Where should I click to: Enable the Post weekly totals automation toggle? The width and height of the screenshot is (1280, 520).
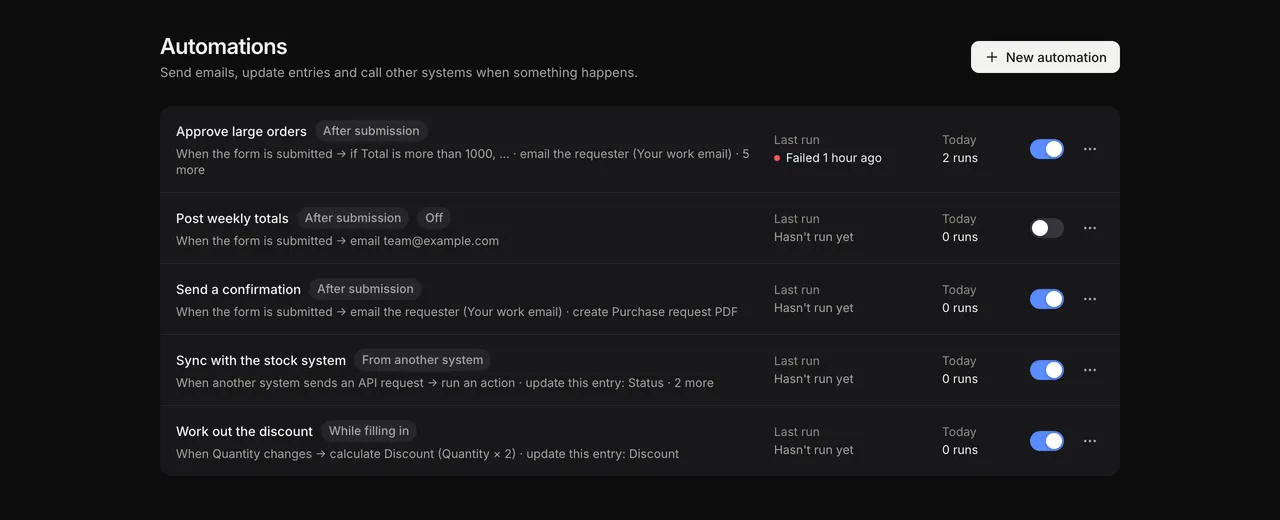[1047, 228]
